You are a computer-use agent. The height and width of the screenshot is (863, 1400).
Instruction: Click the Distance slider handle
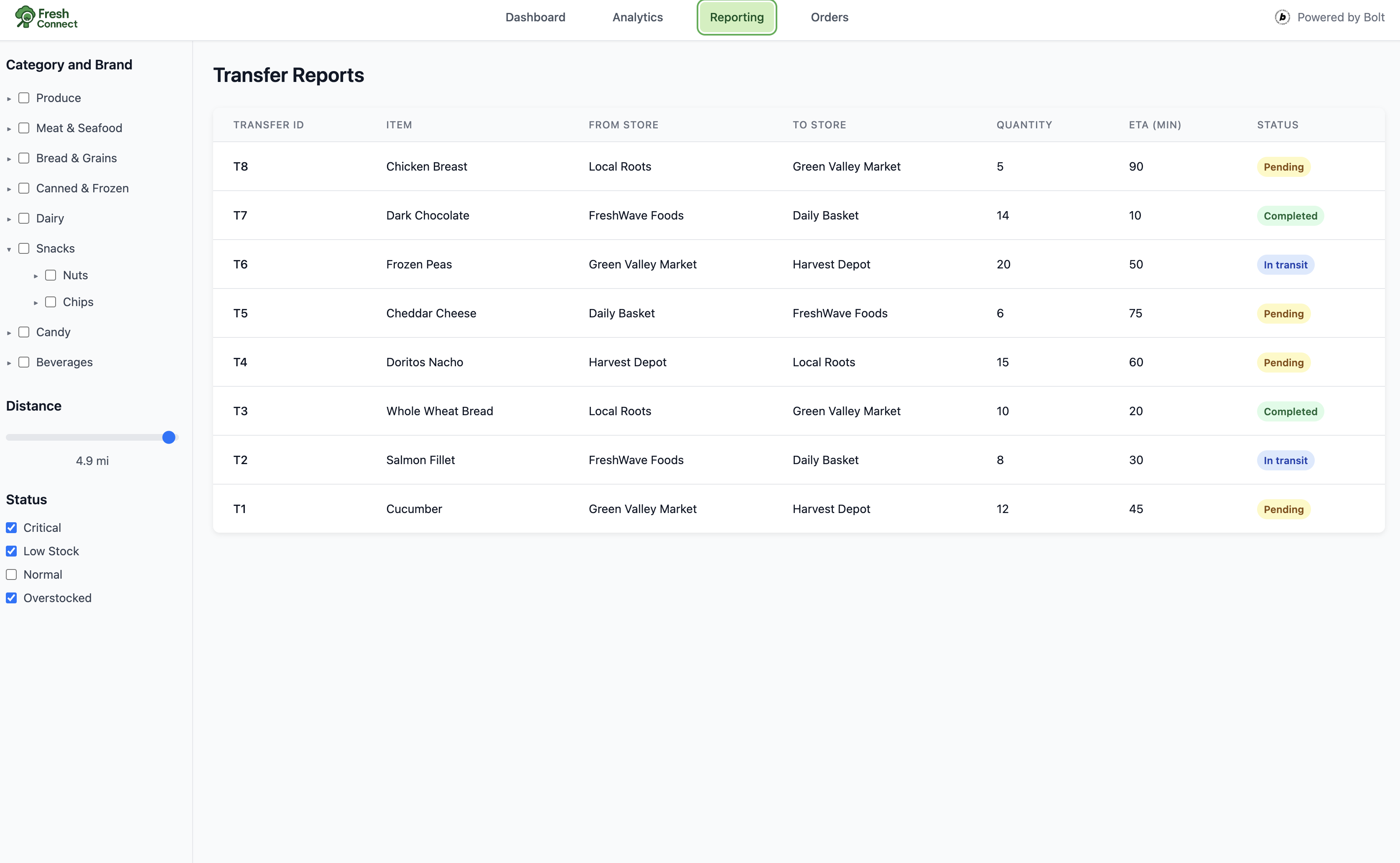click(x=168, y=437)
